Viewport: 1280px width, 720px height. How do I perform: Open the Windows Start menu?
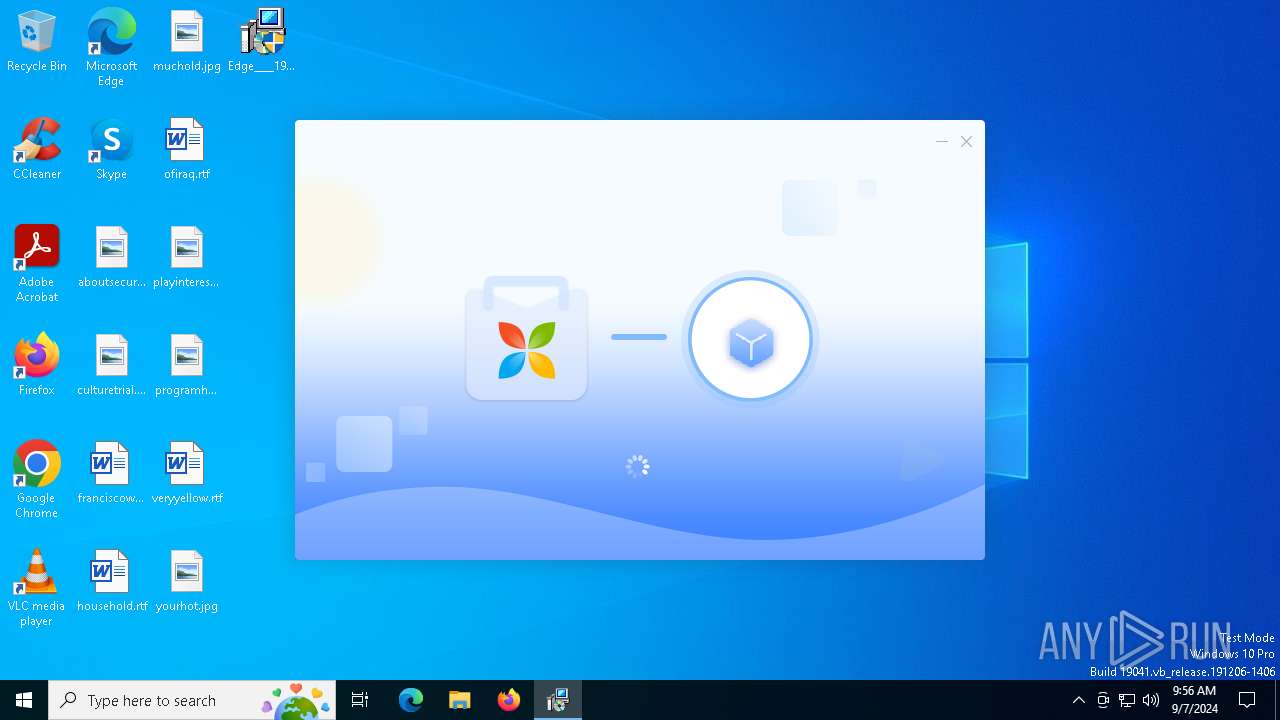tap(24, 700)
